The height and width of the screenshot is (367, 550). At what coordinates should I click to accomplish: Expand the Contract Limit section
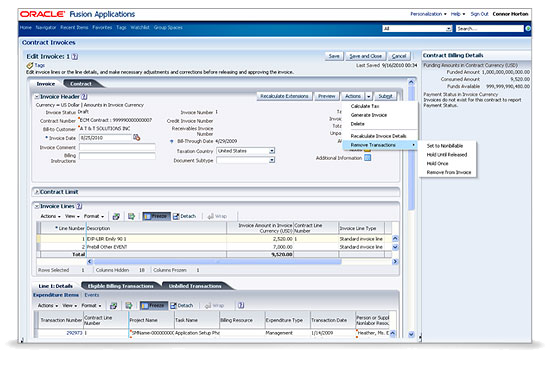36,192
